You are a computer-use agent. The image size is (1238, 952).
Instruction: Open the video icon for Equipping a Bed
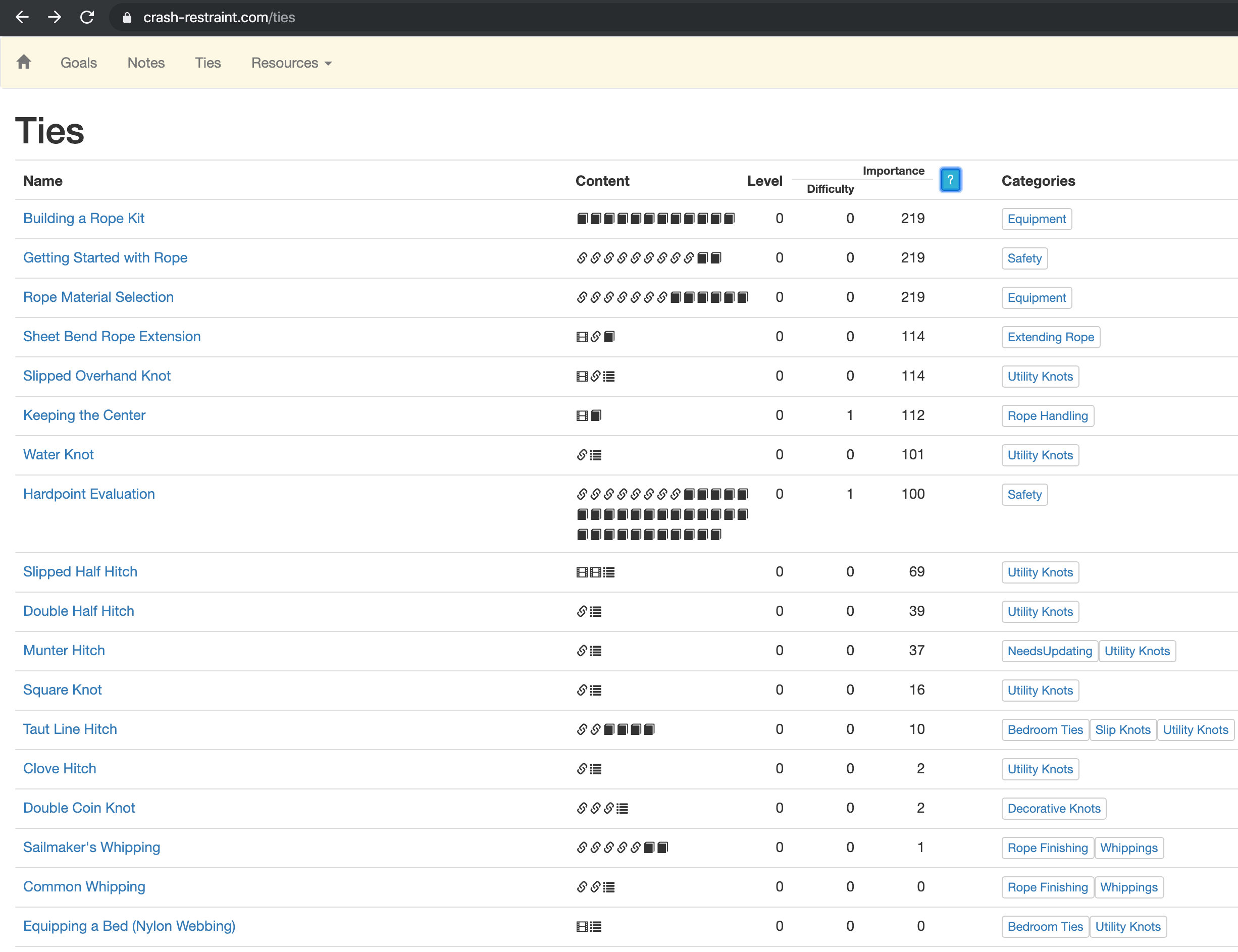click(582, 926)
